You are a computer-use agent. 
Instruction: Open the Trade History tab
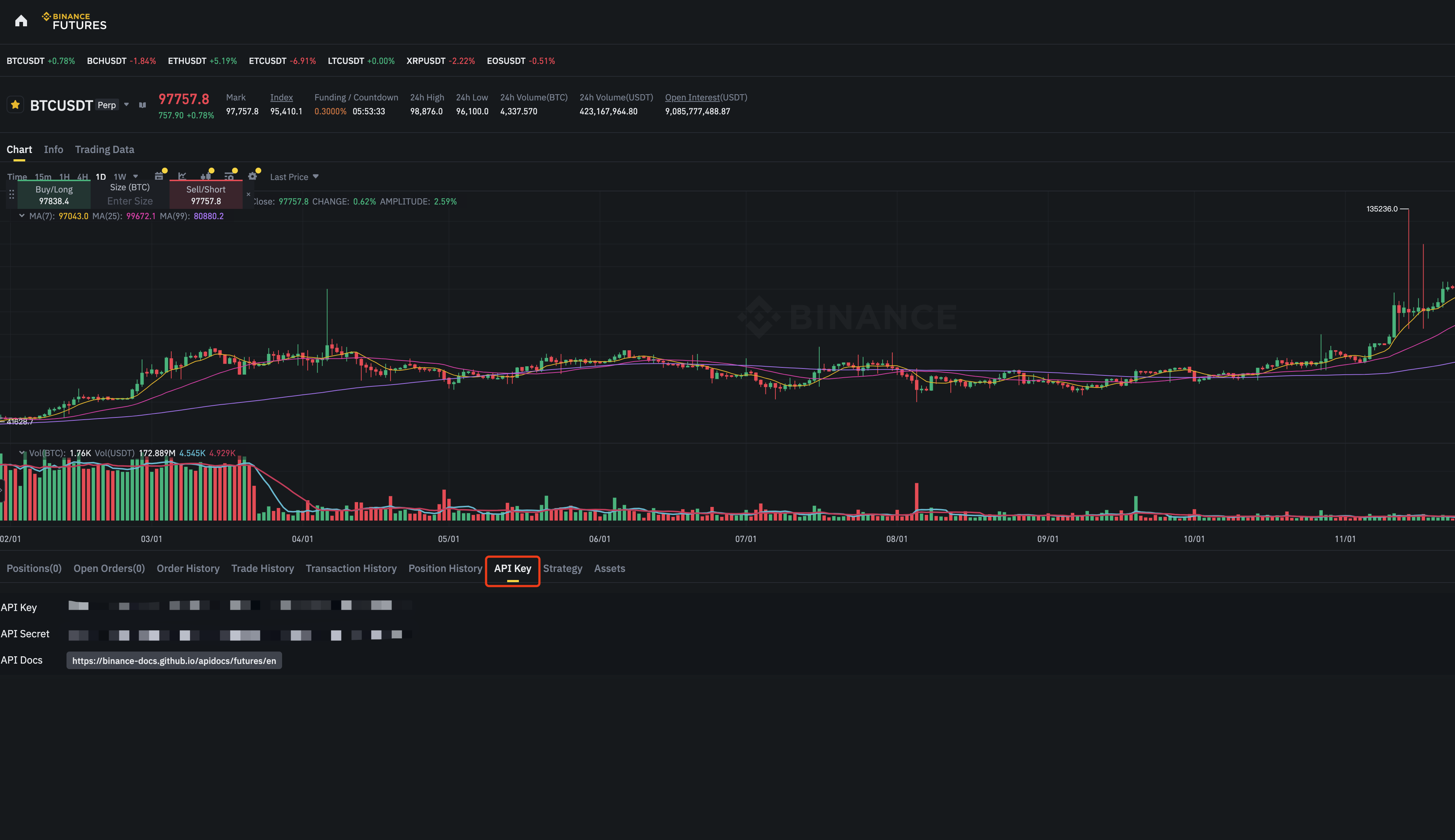pos(263,569)
